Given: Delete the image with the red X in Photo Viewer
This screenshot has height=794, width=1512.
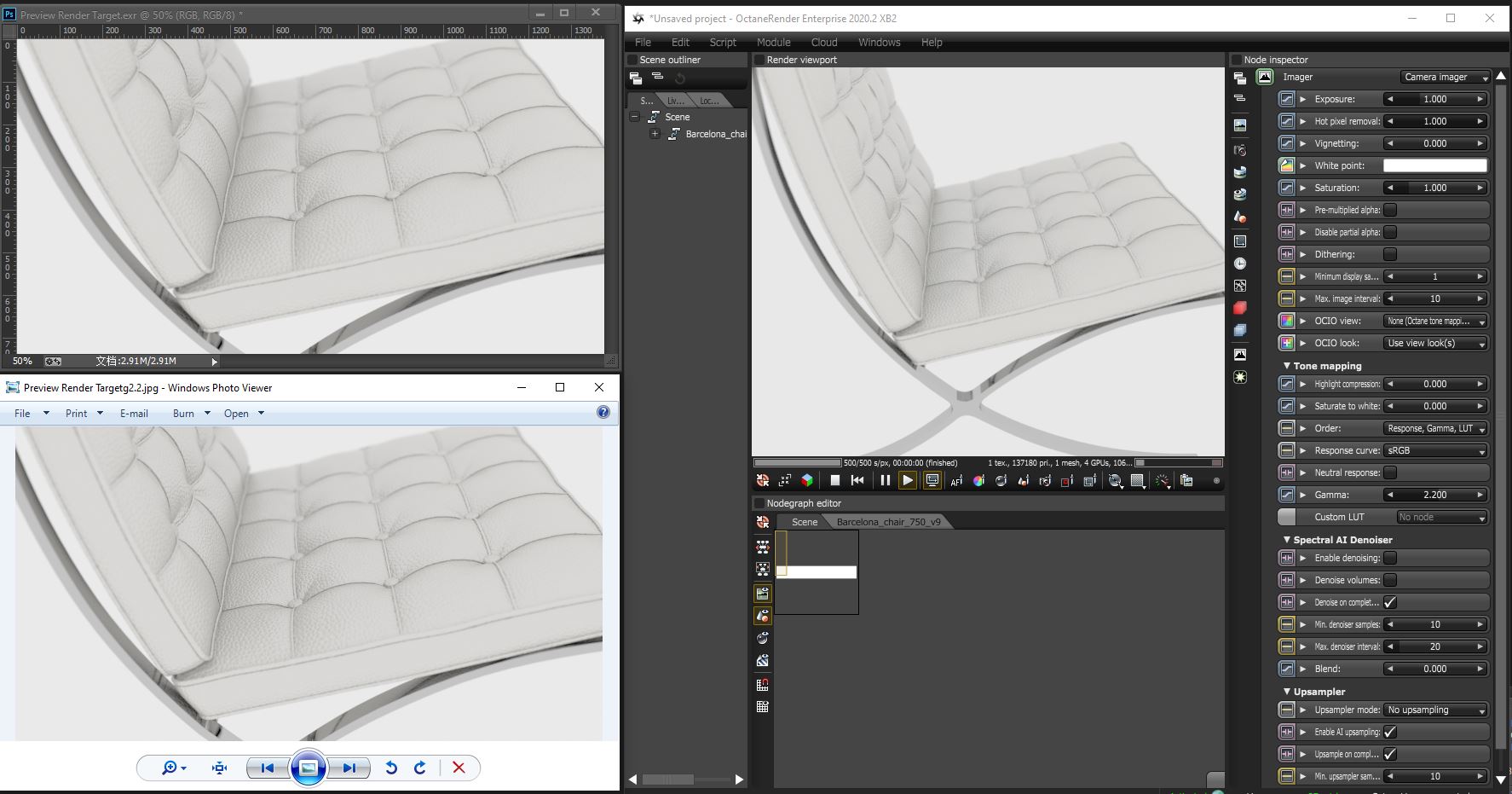Looking at the screenshot, I should (459, 768).
